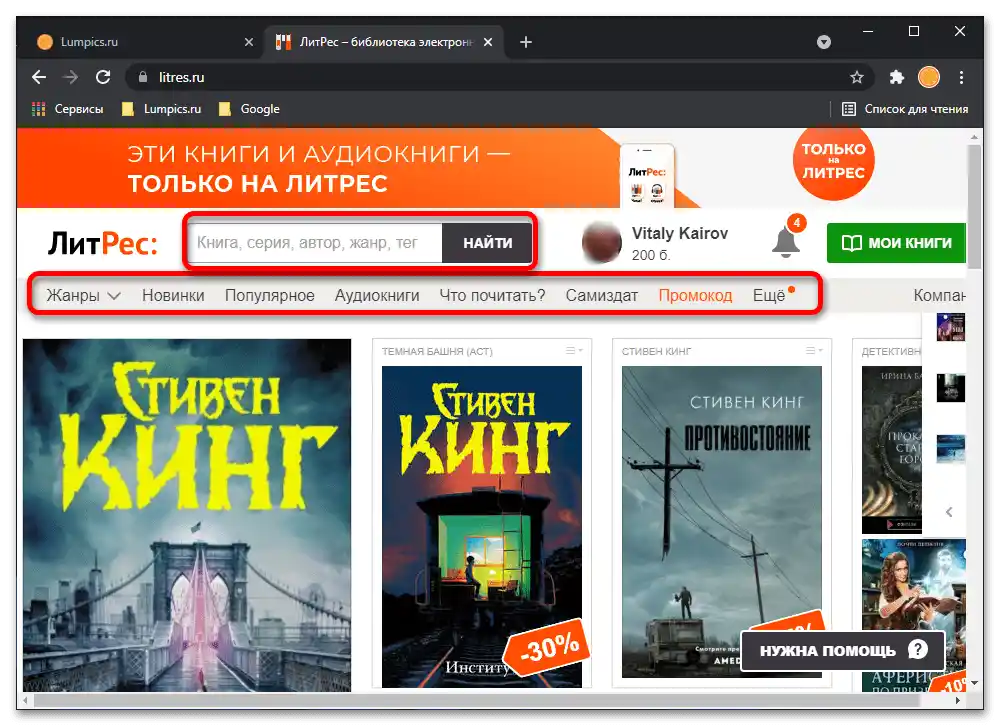The width and height of the screenshot is (1000, 726).
Task: Open list menu icon on Стивен Кинг card
Action: pyautogui.click(x=814, y=351)
